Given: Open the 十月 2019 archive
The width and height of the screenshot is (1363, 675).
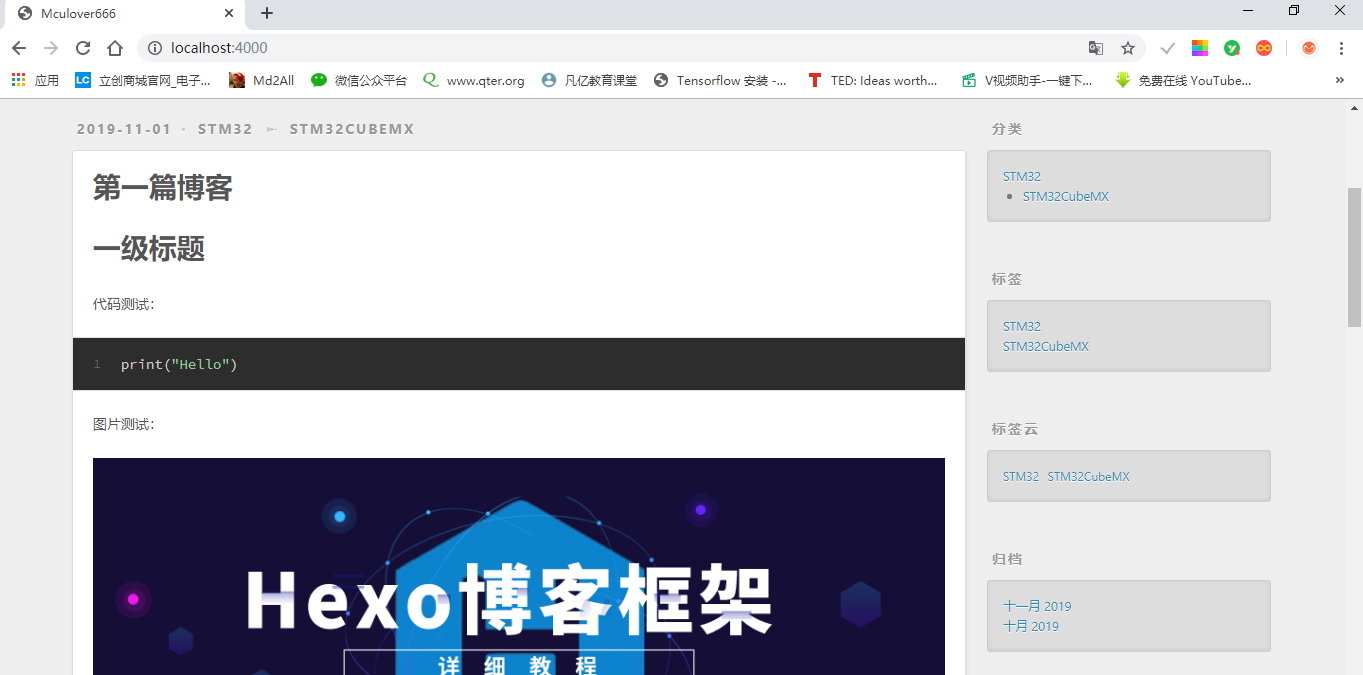Looking at the screenshot, I should point(1031,626).
